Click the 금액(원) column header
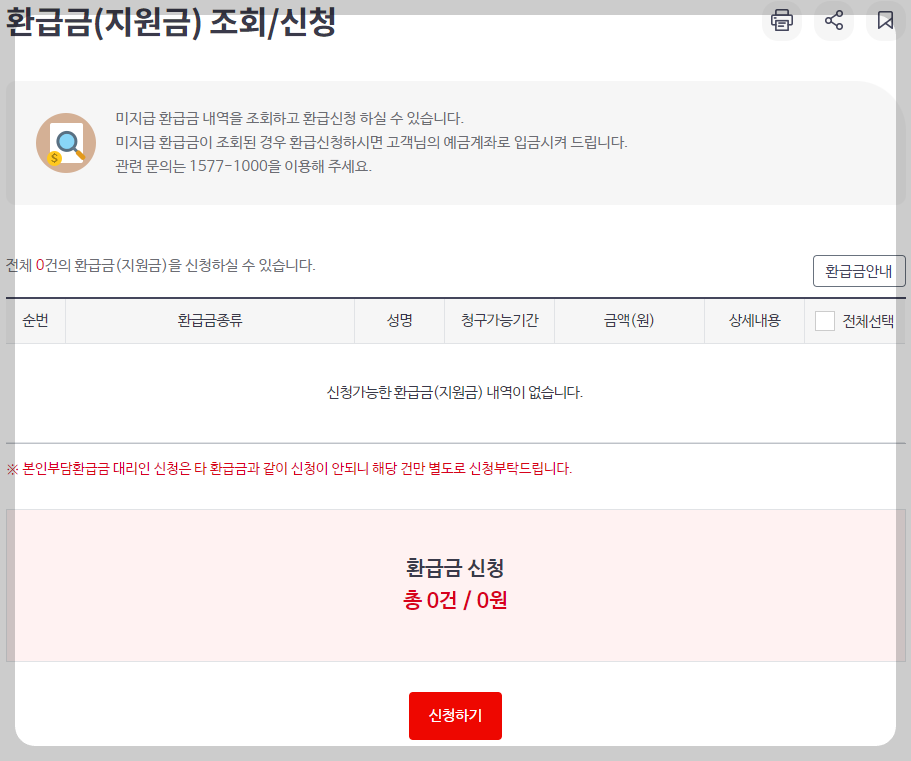 point(629,320)
